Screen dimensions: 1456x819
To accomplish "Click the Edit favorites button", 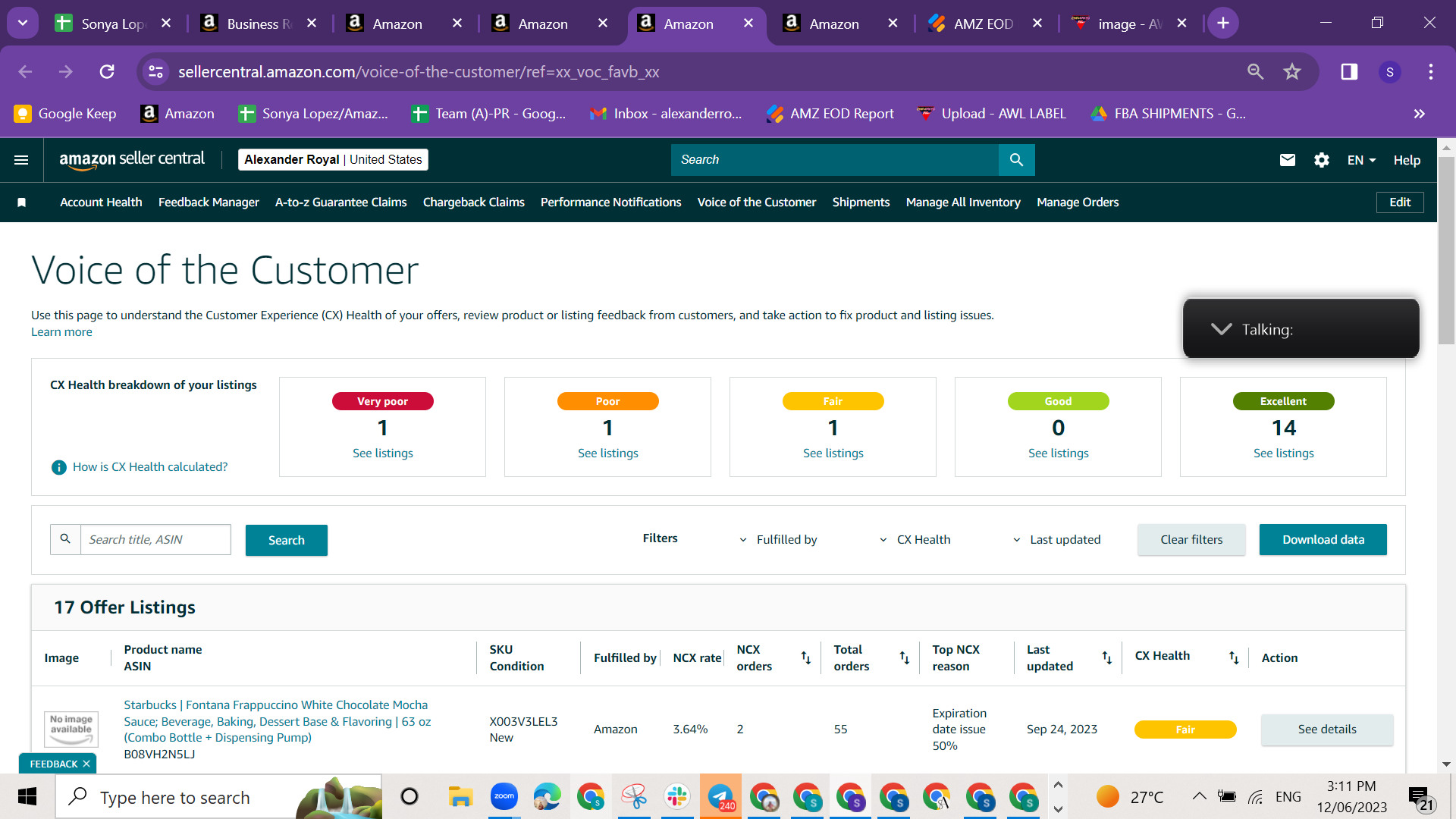I will [x=1400, y=202].
